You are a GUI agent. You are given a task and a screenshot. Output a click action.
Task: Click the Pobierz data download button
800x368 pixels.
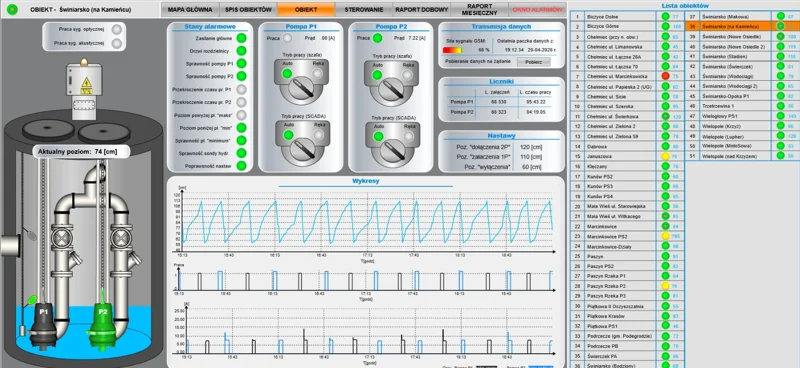click(x=534, y=62)
